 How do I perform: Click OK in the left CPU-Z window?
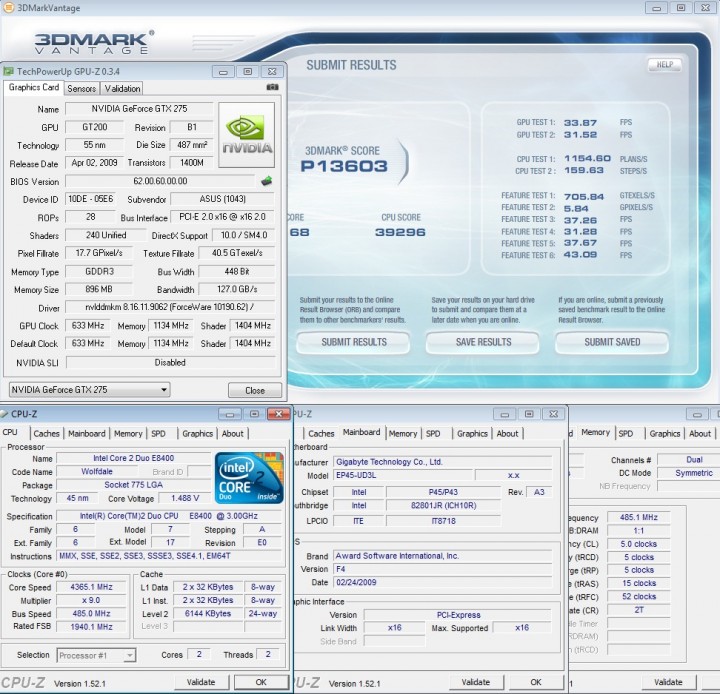point(261,682)
